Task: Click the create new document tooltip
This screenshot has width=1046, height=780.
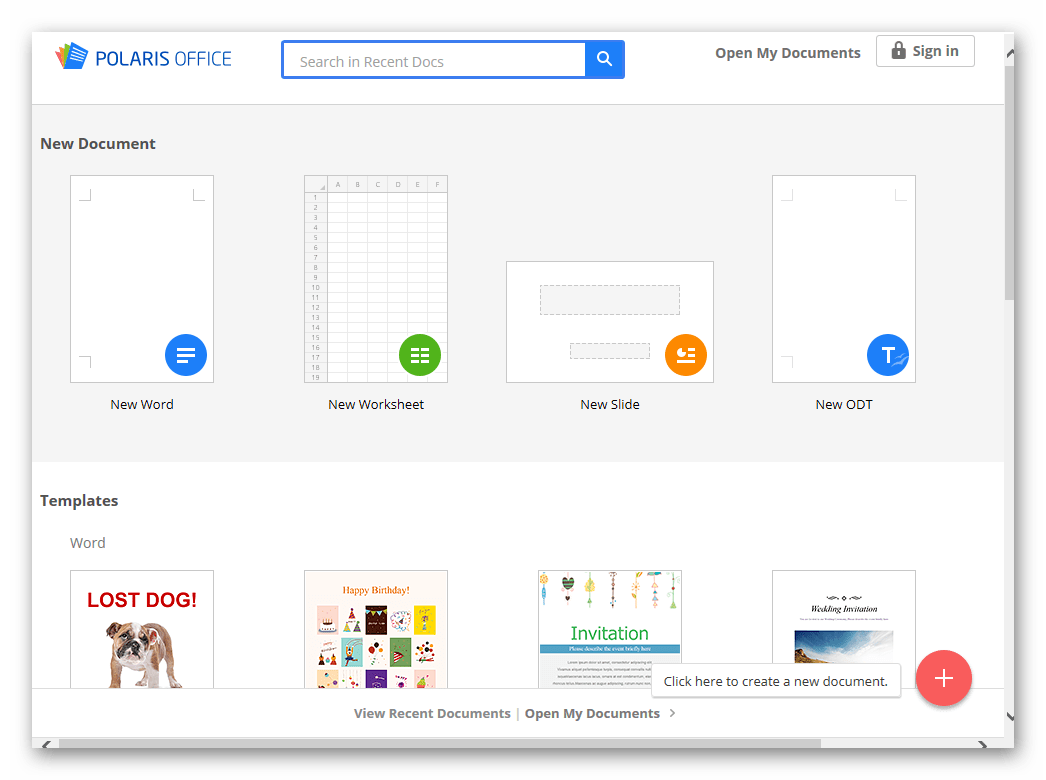Action: click(x=776, y=681)
